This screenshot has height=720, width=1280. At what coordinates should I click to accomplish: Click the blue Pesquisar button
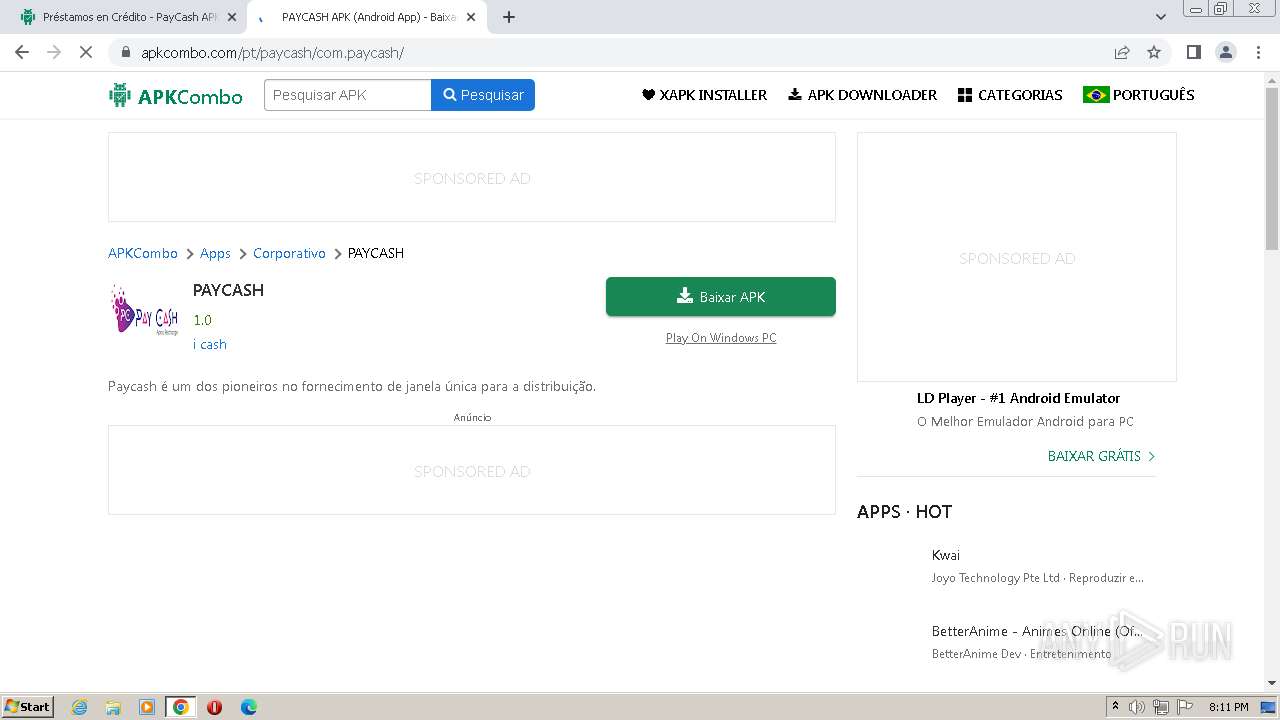pos(483,95)
